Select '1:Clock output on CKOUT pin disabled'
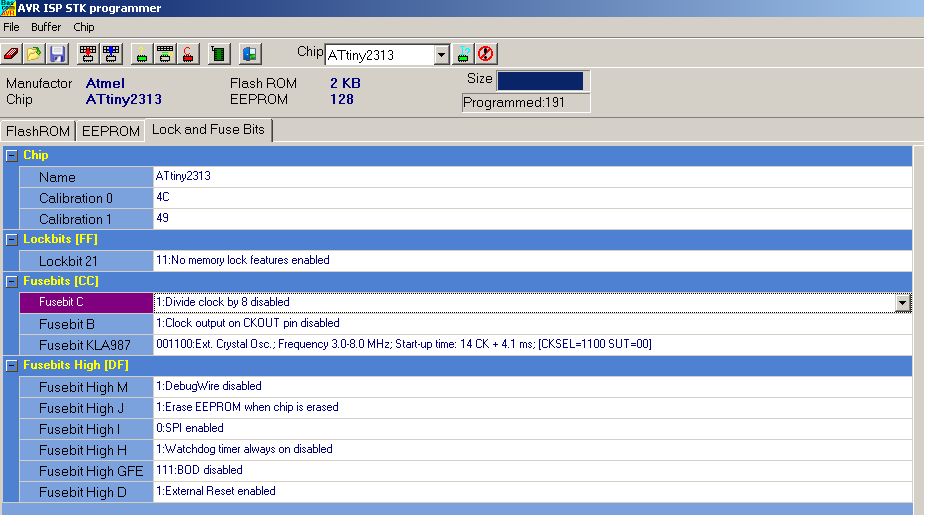This screenshot has height=526, width=935. pyautogui.click(x=532, y=323)
